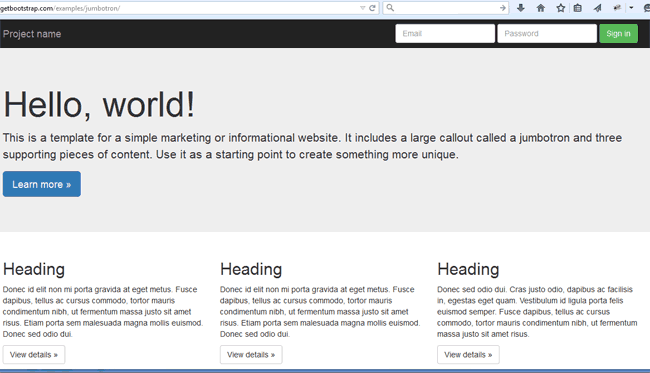Focus the Password input field
The width and height of the screenshot is (650, 373).
click(x=547, y=34)
